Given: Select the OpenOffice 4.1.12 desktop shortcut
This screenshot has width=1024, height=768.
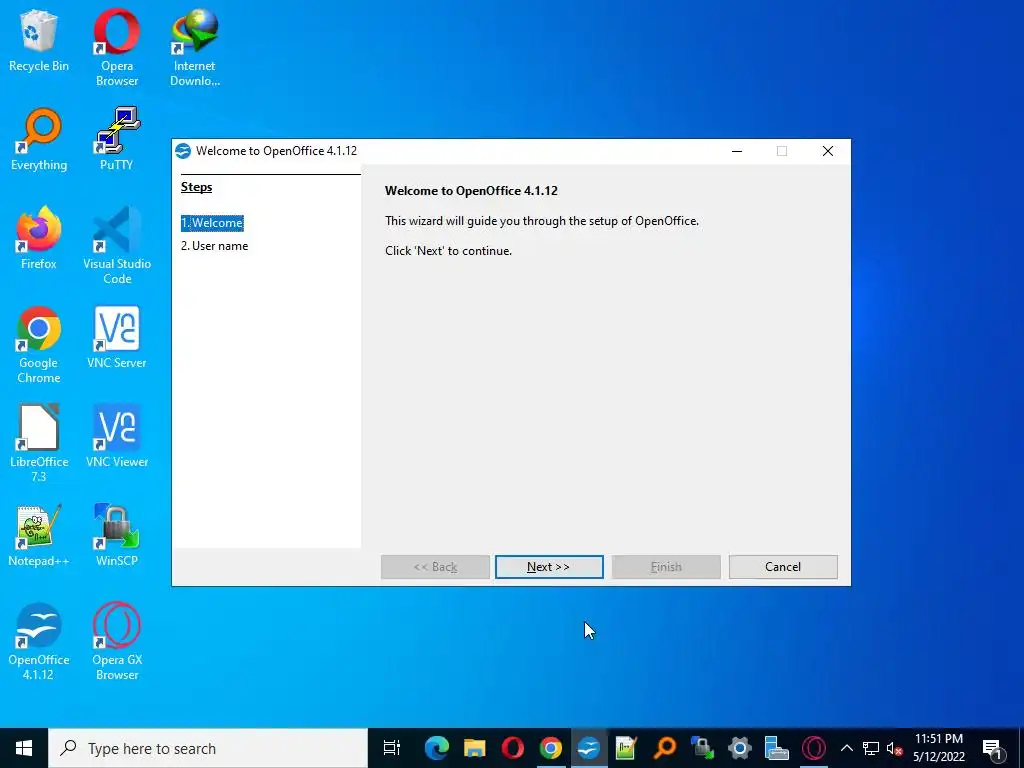Looking at the screenshot, I should (x=39, y=641).
